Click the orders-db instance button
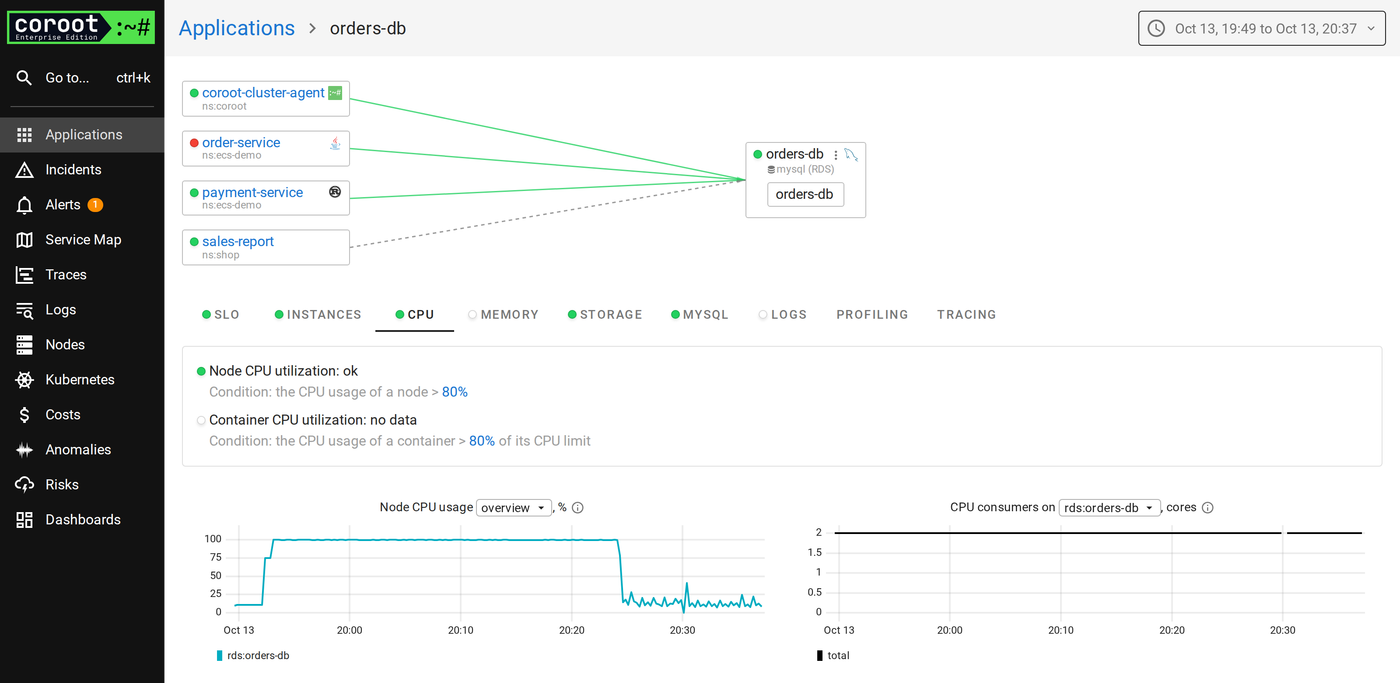 pyautogui.click(x=805, y=194)
